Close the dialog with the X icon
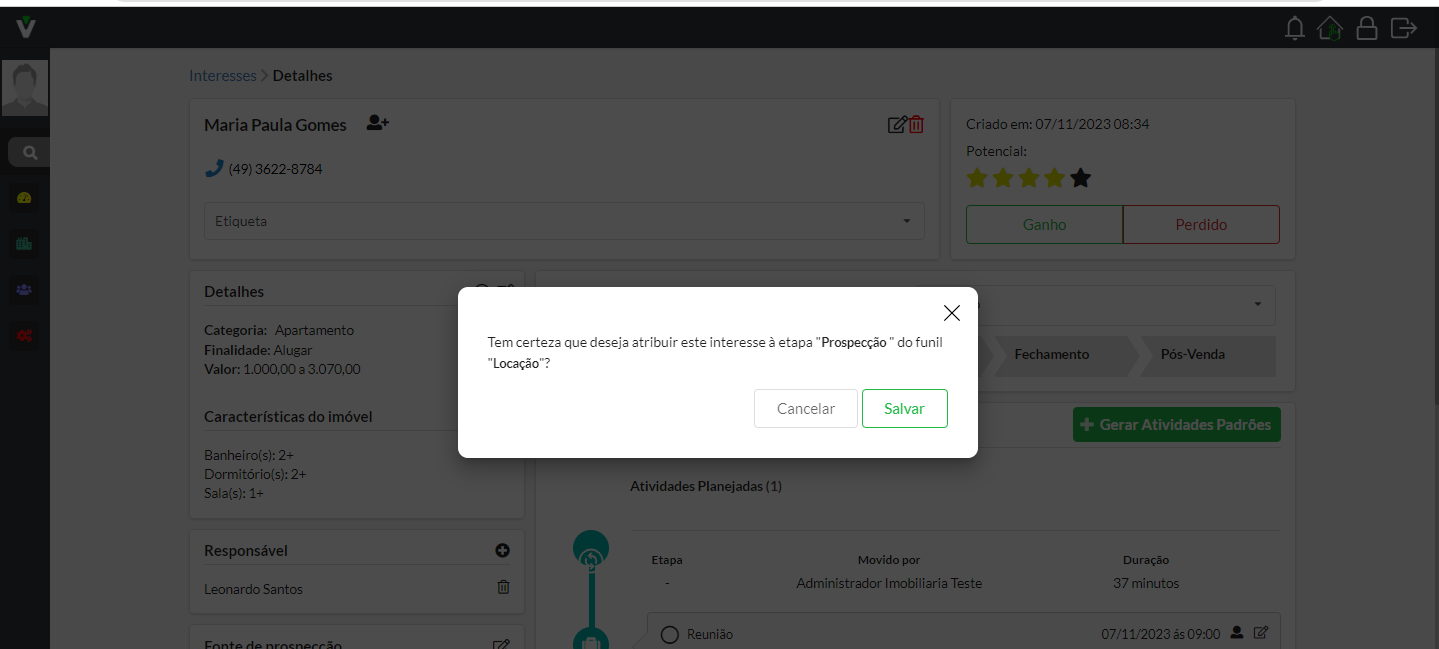Image resolution: width=1439 pixels, height=649 pixels. (x=951, y=313)
